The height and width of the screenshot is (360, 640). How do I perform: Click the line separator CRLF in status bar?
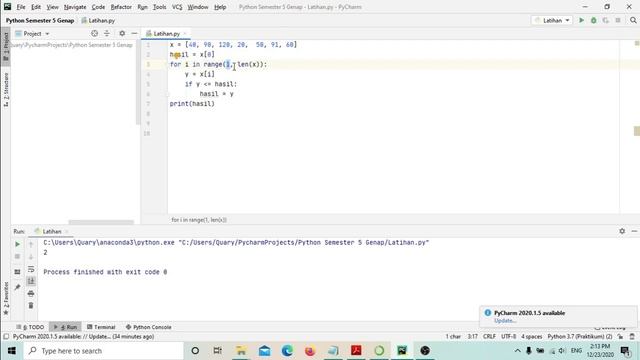(x=489, y=336)
